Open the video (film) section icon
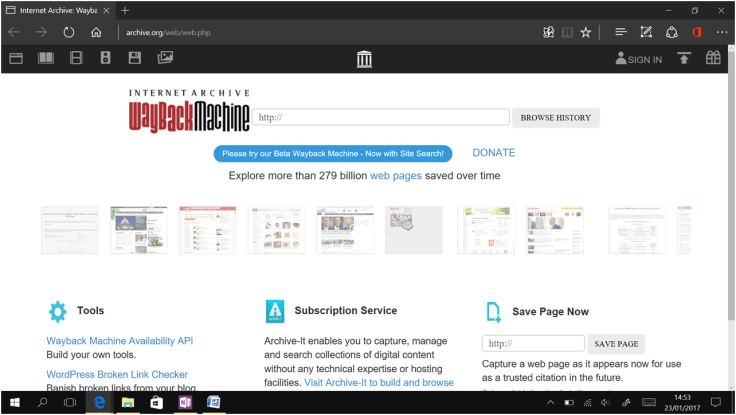Image resolution: width=736 pixels, height=415 pixels. click(76, 59)
